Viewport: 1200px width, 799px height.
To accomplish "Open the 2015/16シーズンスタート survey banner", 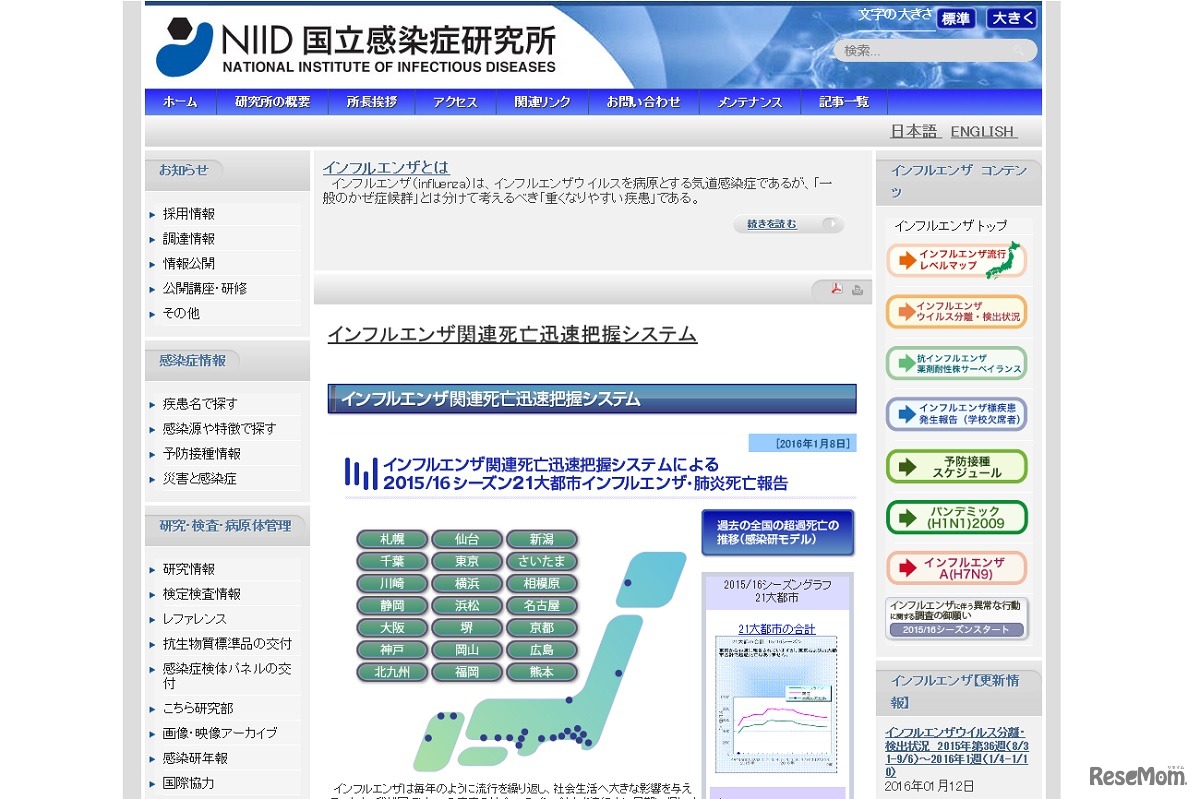I will [956, 619].
